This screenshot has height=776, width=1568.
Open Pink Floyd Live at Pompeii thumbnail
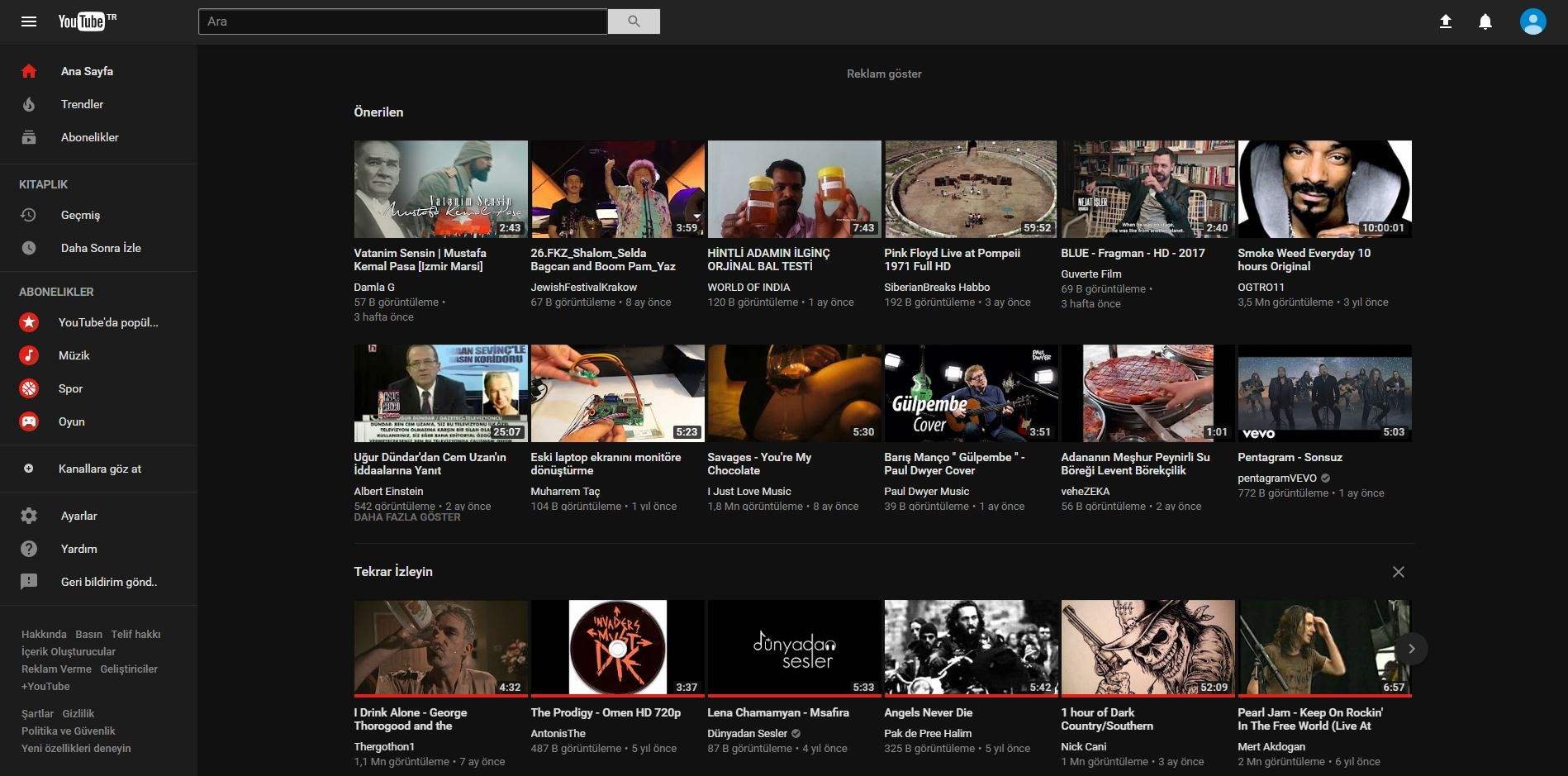coord(971,189)
